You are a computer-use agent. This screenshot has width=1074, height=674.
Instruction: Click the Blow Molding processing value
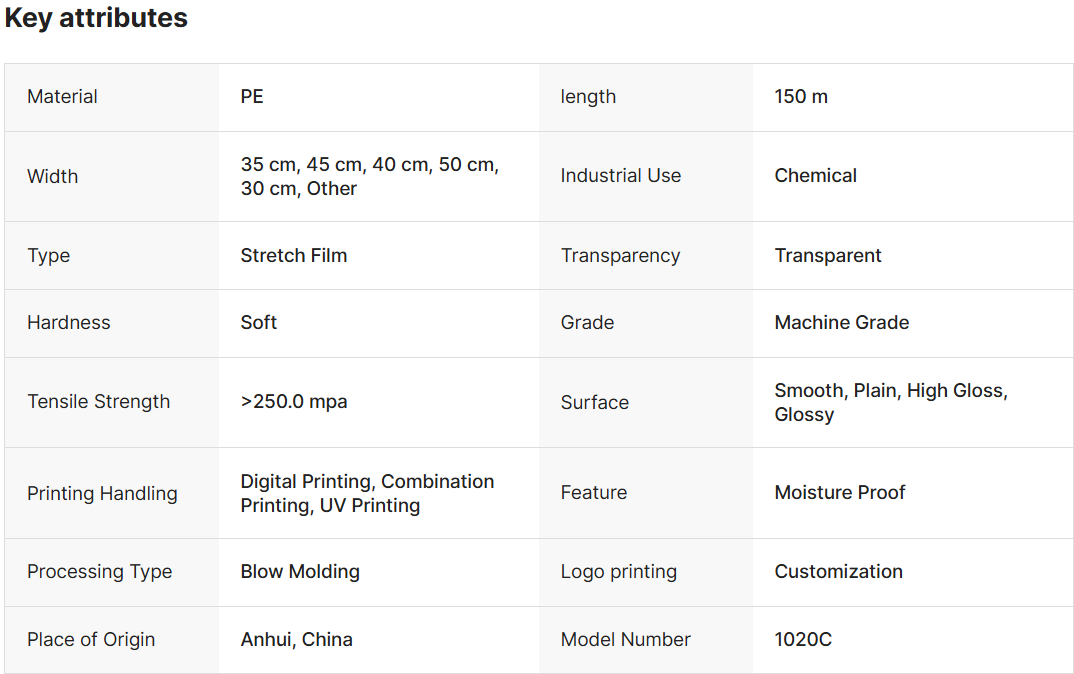click(300, 572)
